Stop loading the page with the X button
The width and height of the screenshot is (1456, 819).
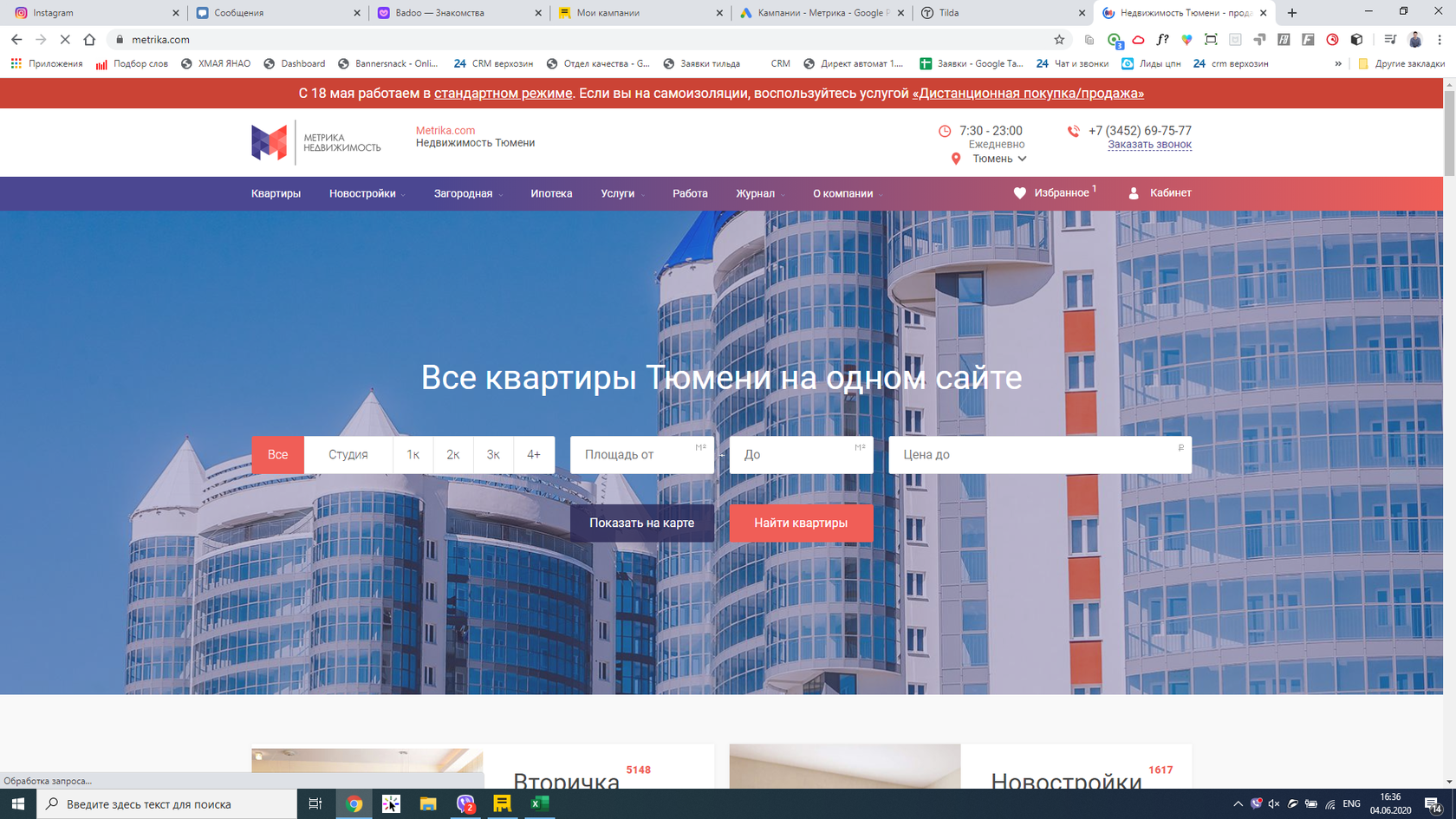(x=65, y=40)
